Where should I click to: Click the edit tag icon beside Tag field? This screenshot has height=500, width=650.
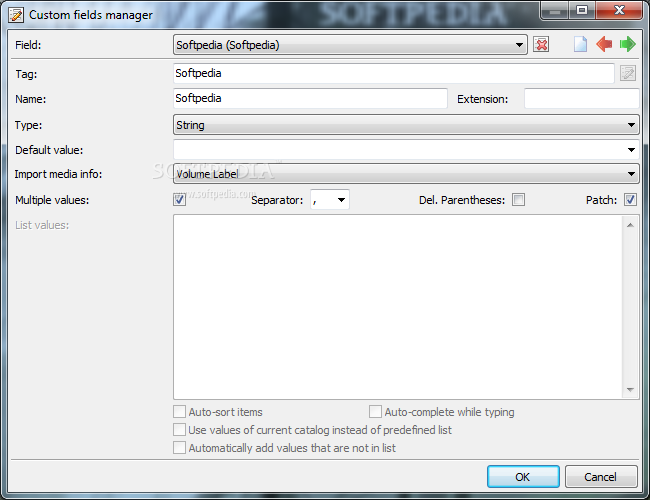628,73
